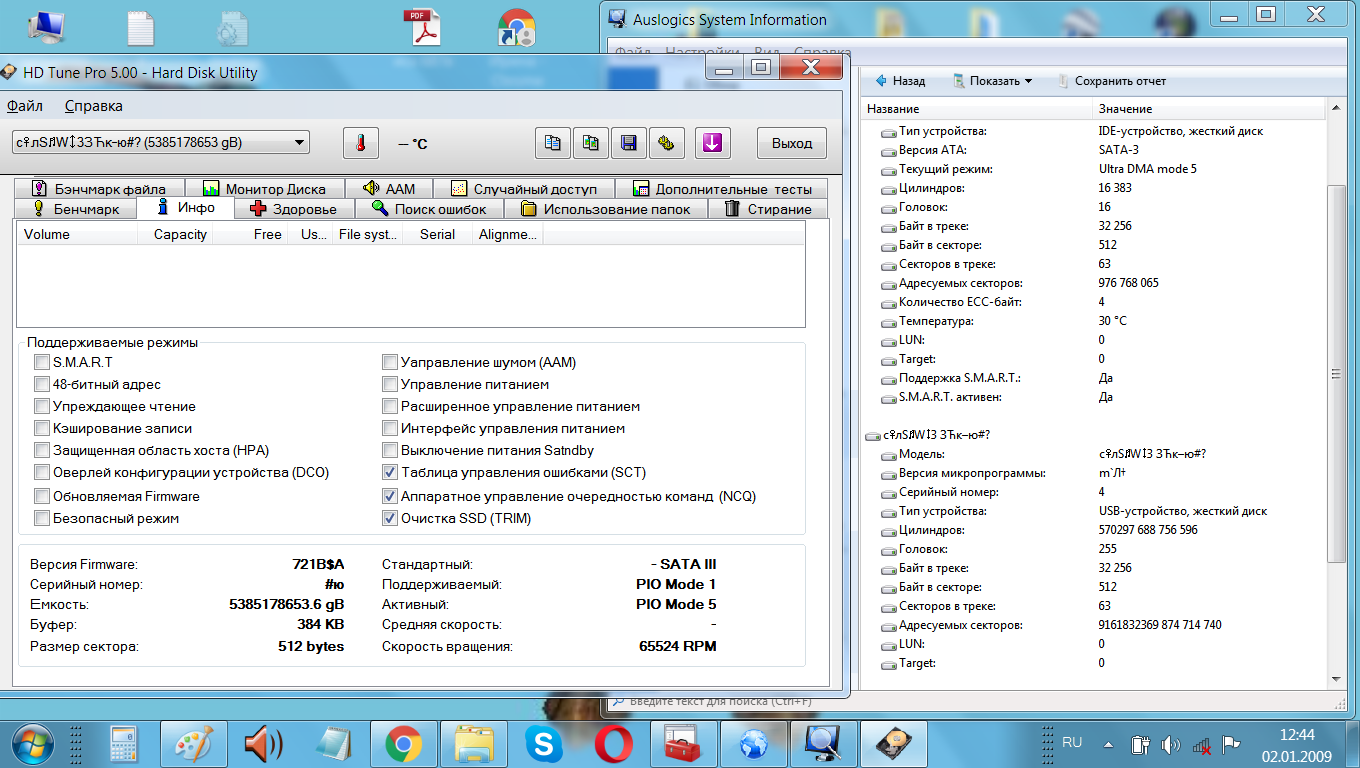Click the options (tools) toolbar icon
Viewport: 1360px width, 768px height.
click(666, 143)
